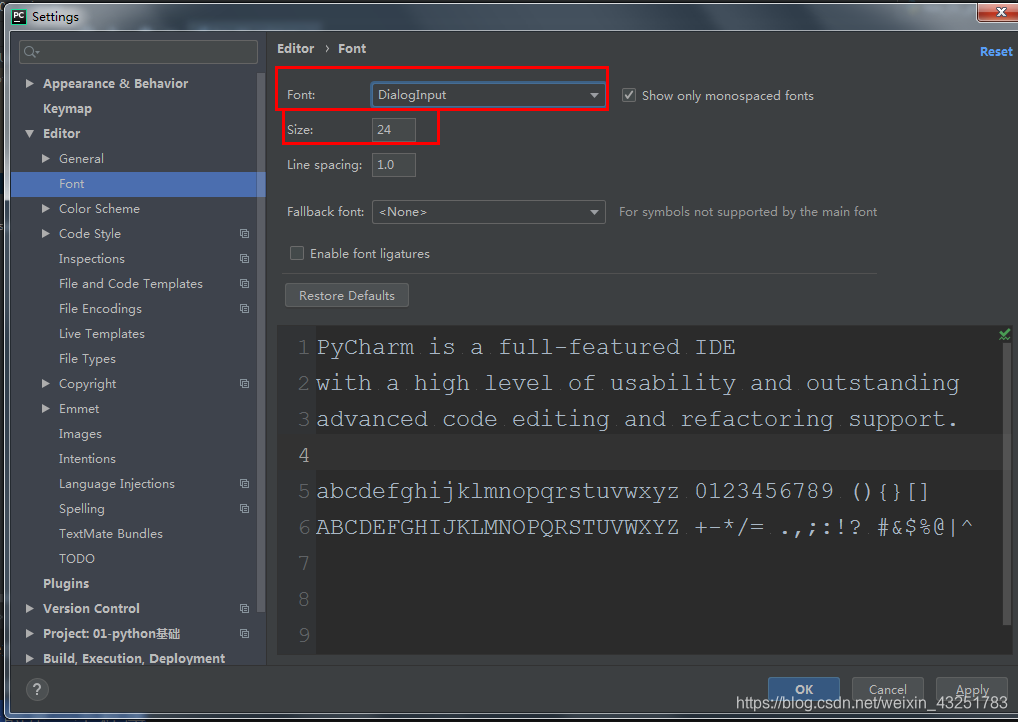The height and width of the screenshot is (722, 1018).
Task: Select Images settings item
Action: tap(80, 434)
